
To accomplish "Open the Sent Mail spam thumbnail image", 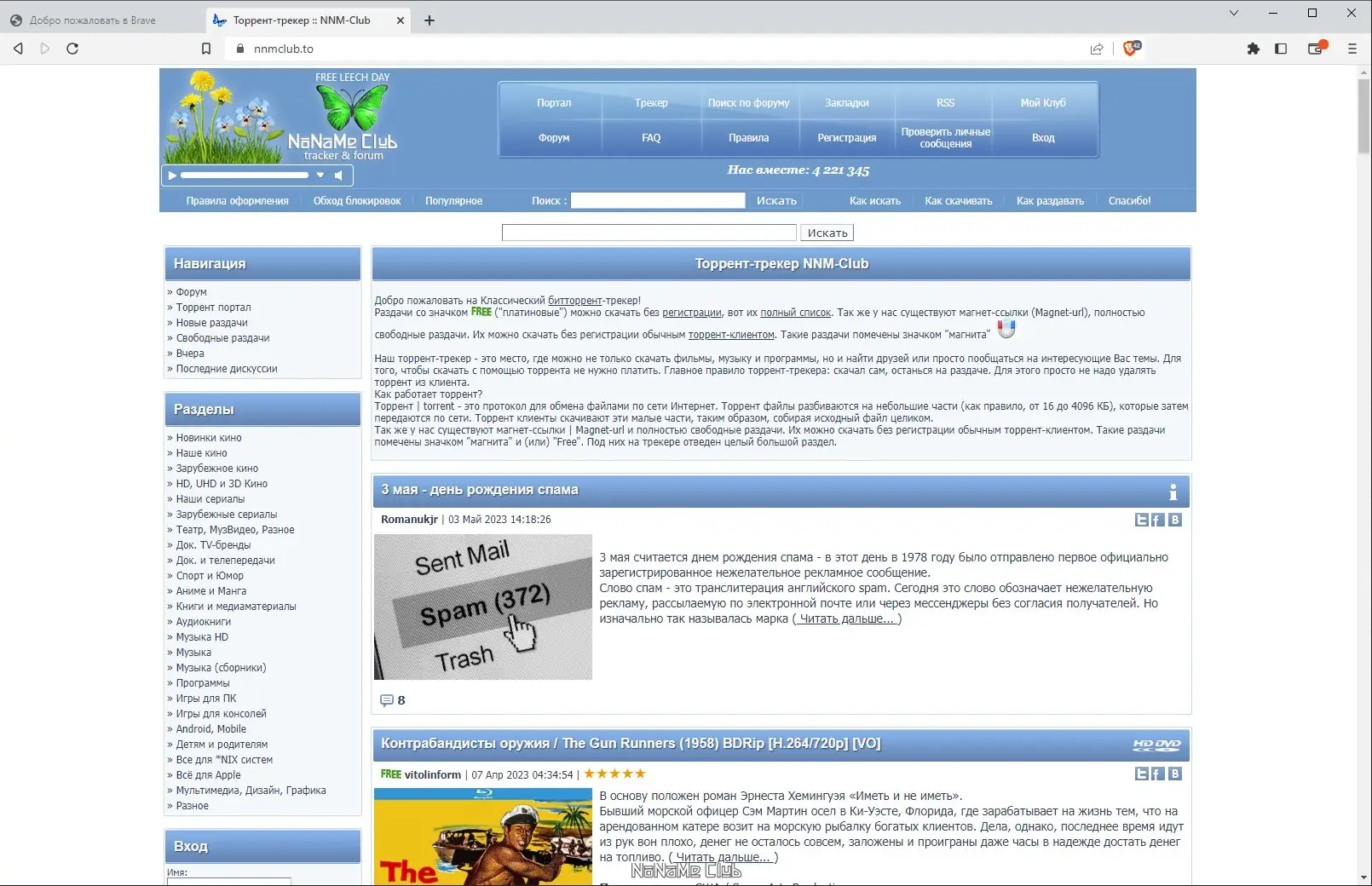I will (x=483, y=607).
